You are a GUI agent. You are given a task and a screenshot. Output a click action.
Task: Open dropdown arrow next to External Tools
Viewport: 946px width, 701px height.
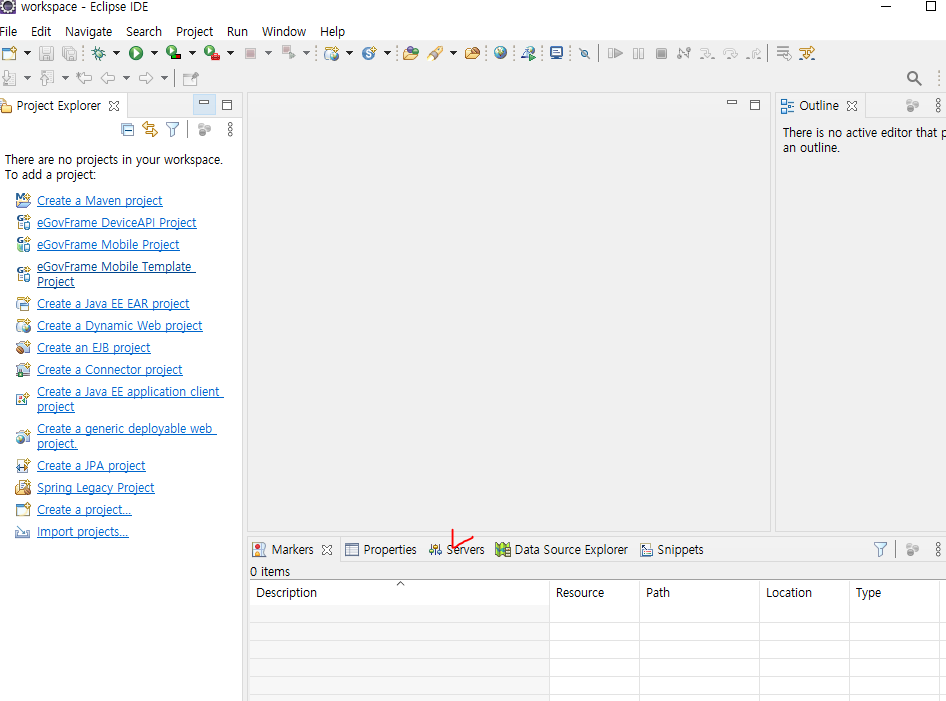click(230, 53)
